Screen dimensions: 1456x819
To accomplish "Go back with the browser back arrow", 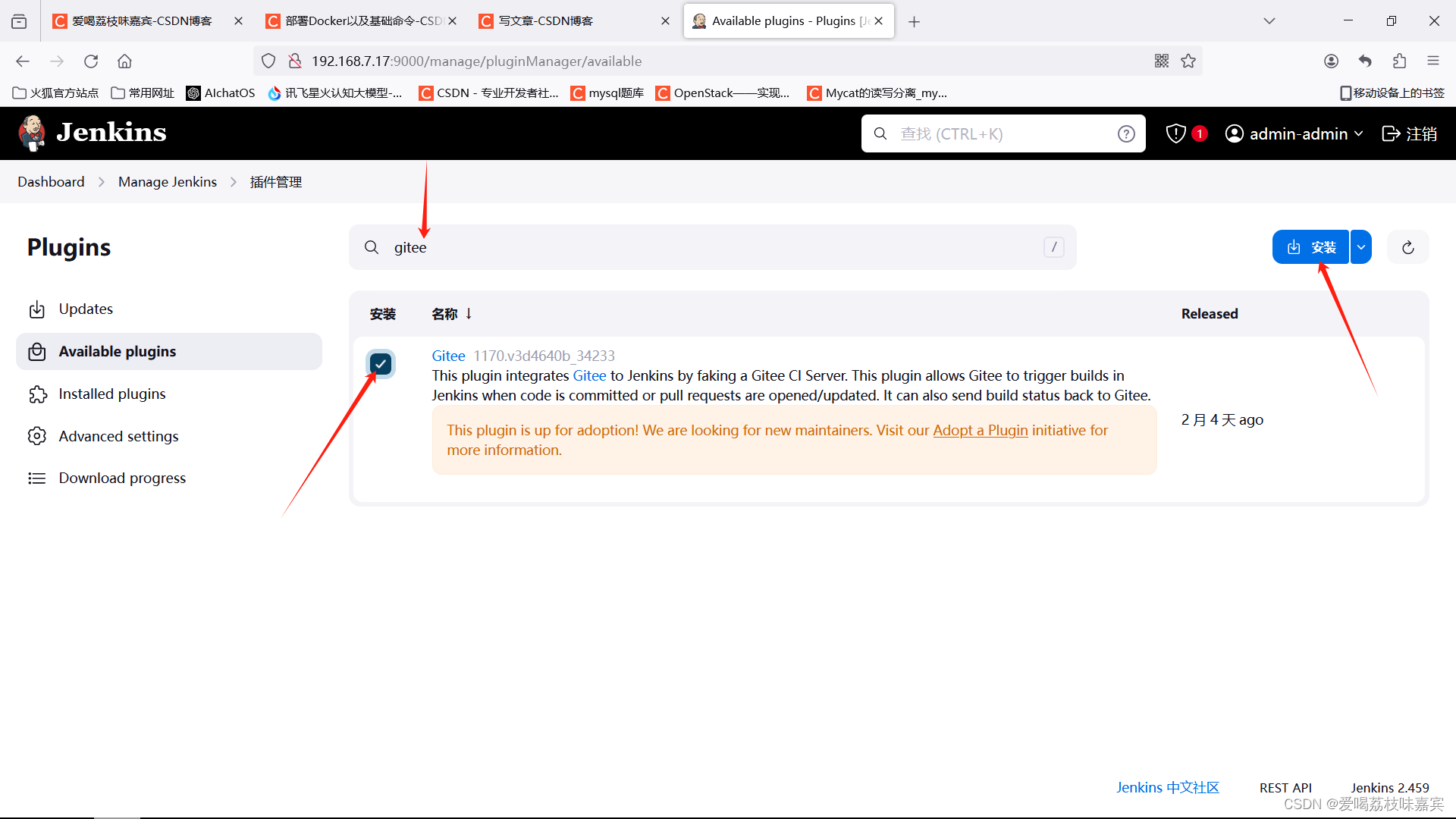I will coord(23,61).
